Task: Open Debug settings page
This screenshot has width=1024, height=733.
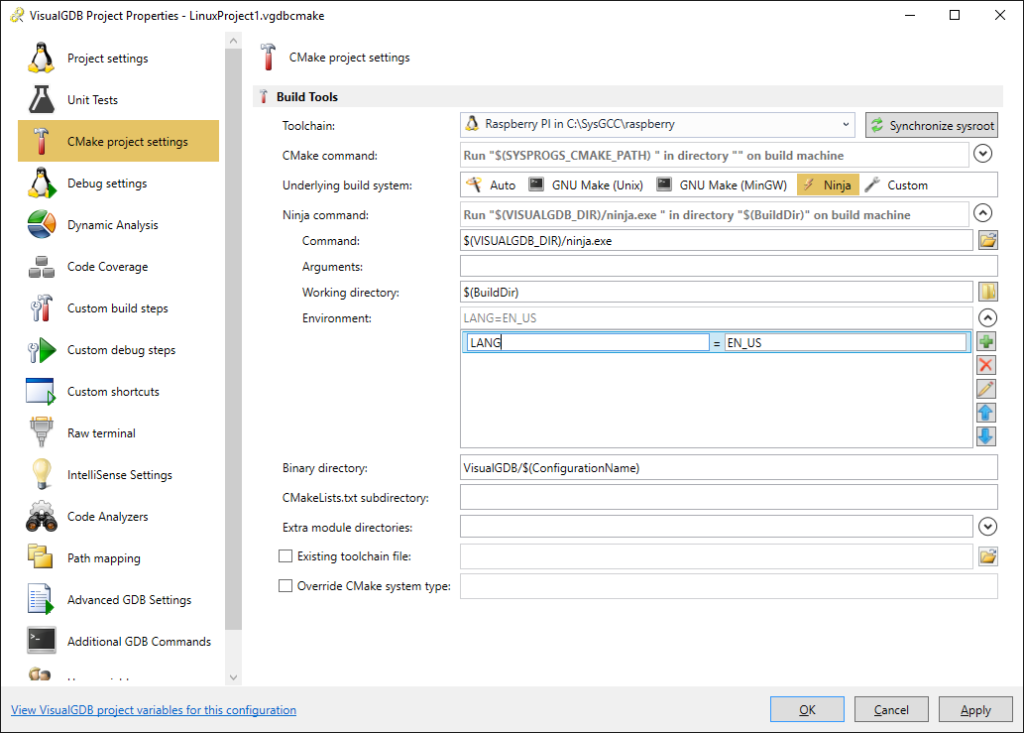Action: click(x=107, y=183)
